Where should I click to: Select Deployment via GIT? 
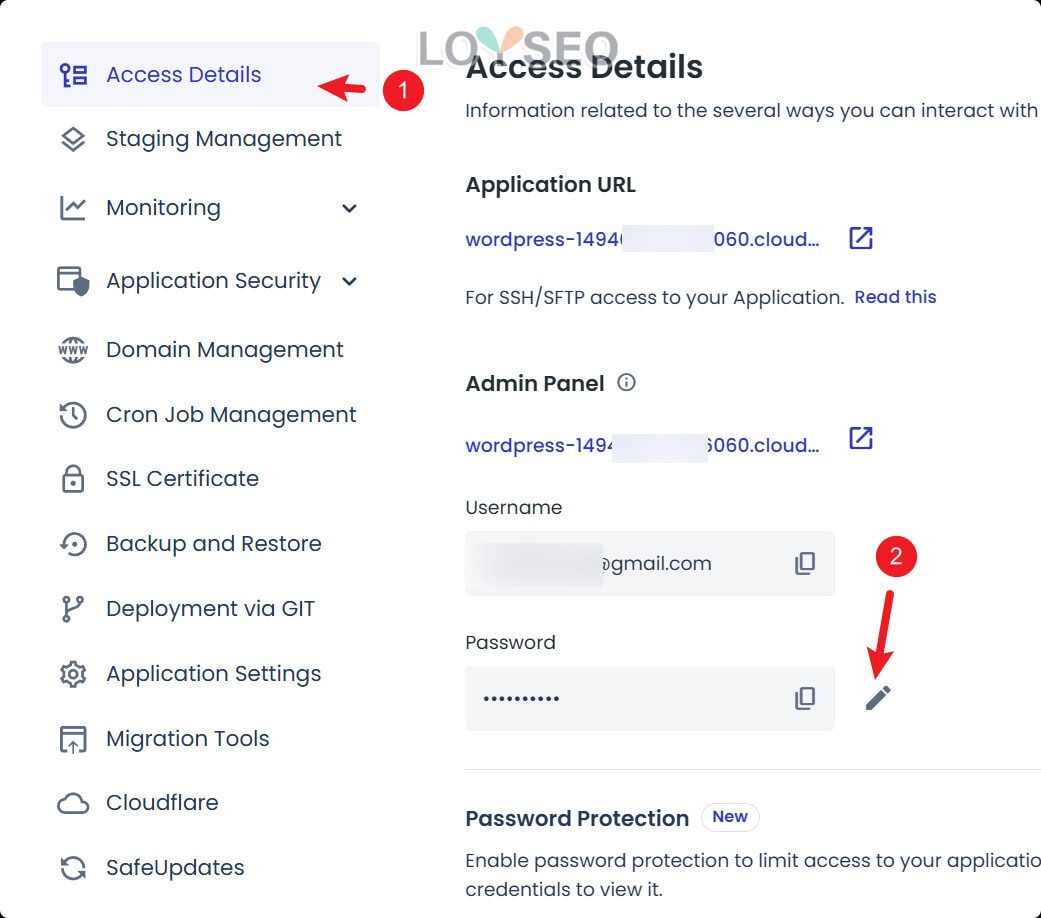click(210, 609)
